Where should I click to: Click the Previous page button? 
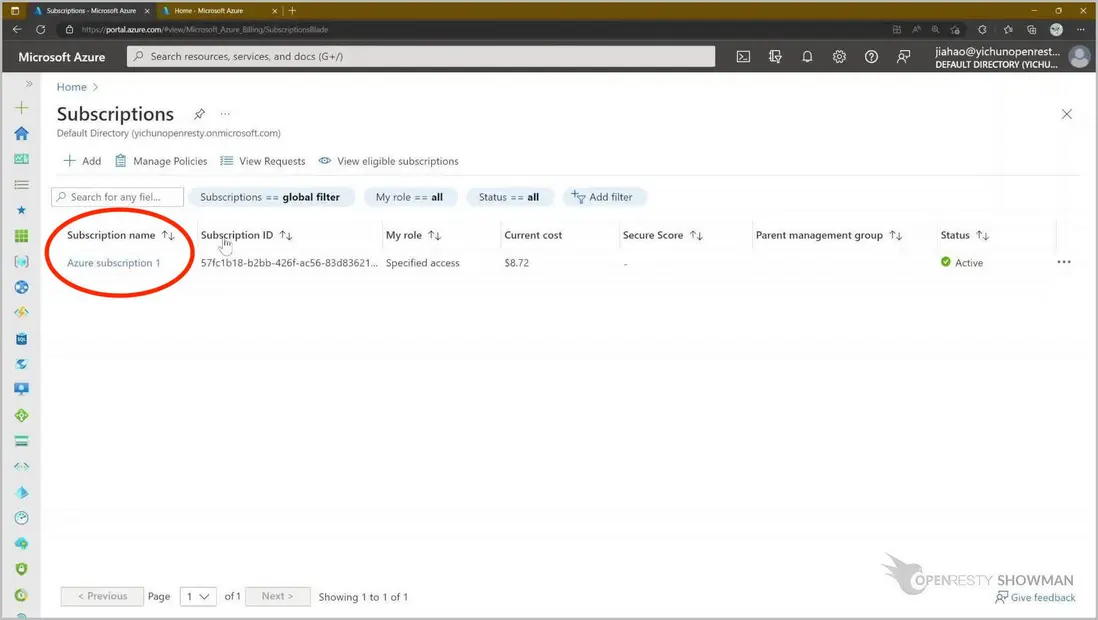(x=102, y=596)
